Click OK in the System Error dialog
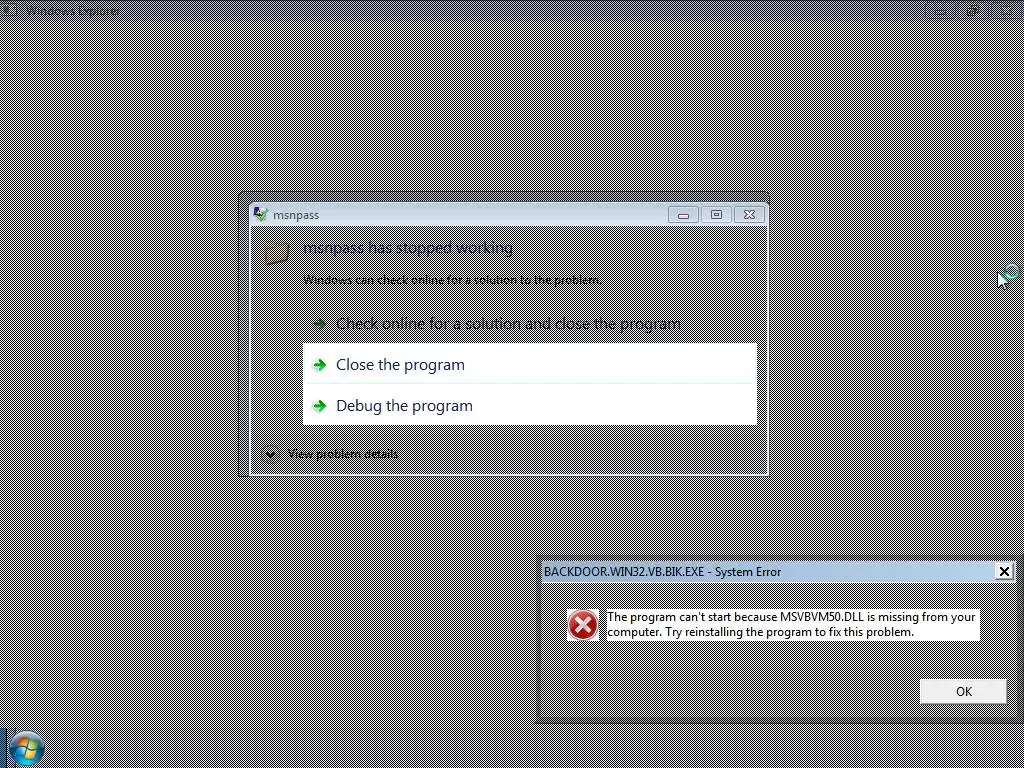1024x768 pixels. tap(963, 692)
